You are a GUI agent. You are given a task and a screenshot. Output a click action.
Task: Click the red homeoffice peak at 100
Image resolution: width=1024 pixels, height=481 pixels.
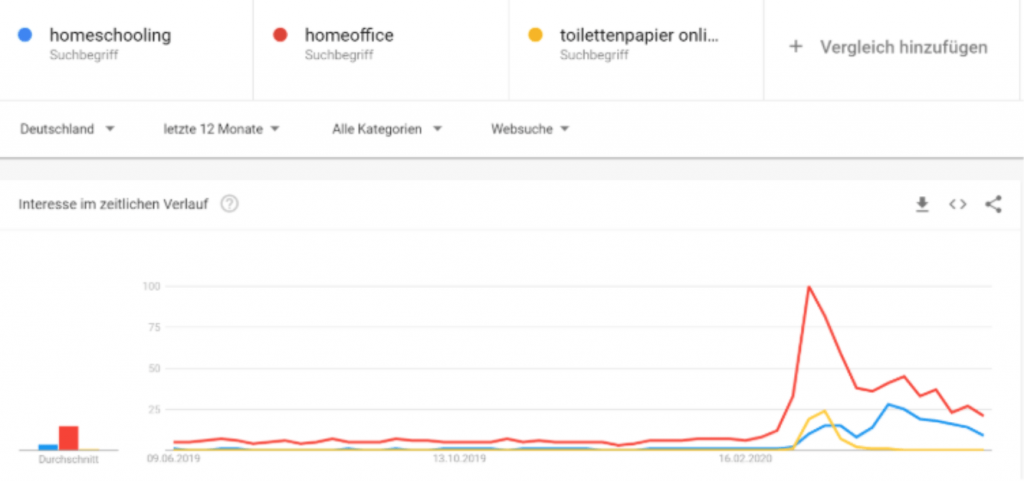click(x=809, y=287)
